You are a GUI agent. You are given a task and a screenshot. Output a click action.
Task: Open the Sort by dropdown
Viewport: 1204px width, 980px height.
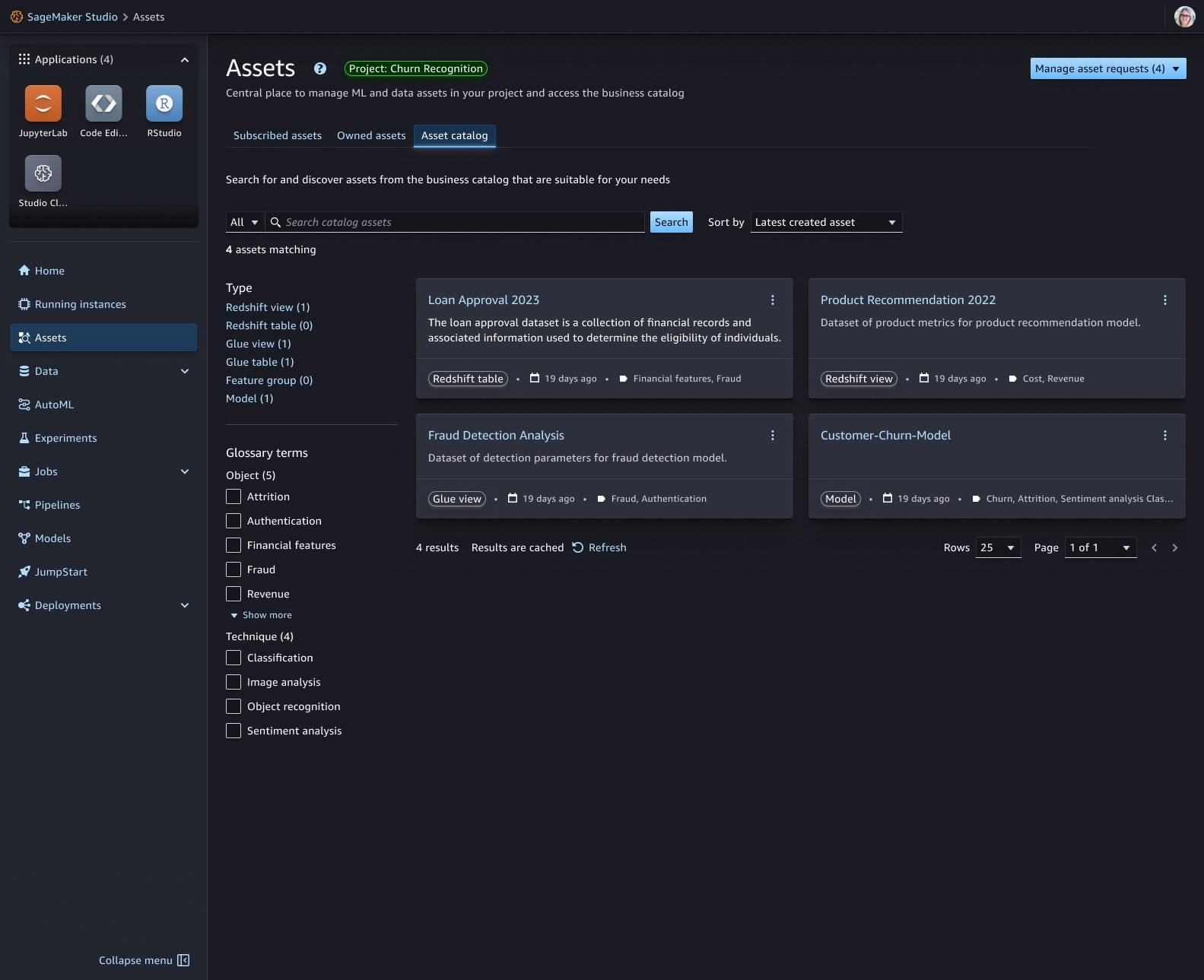pos(826,222)
